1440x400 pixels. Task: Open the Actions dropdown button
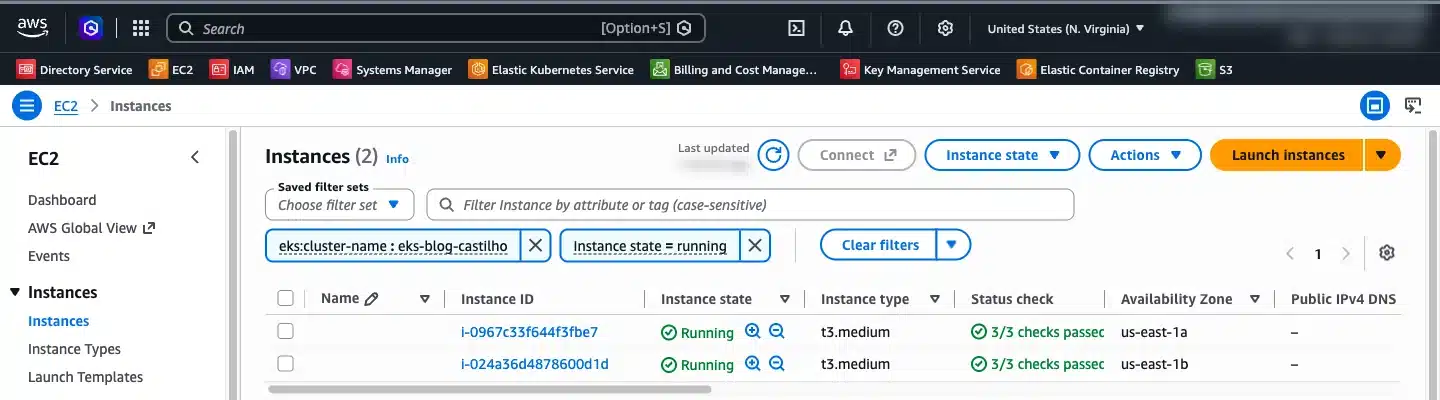(x=1144, y=155)
